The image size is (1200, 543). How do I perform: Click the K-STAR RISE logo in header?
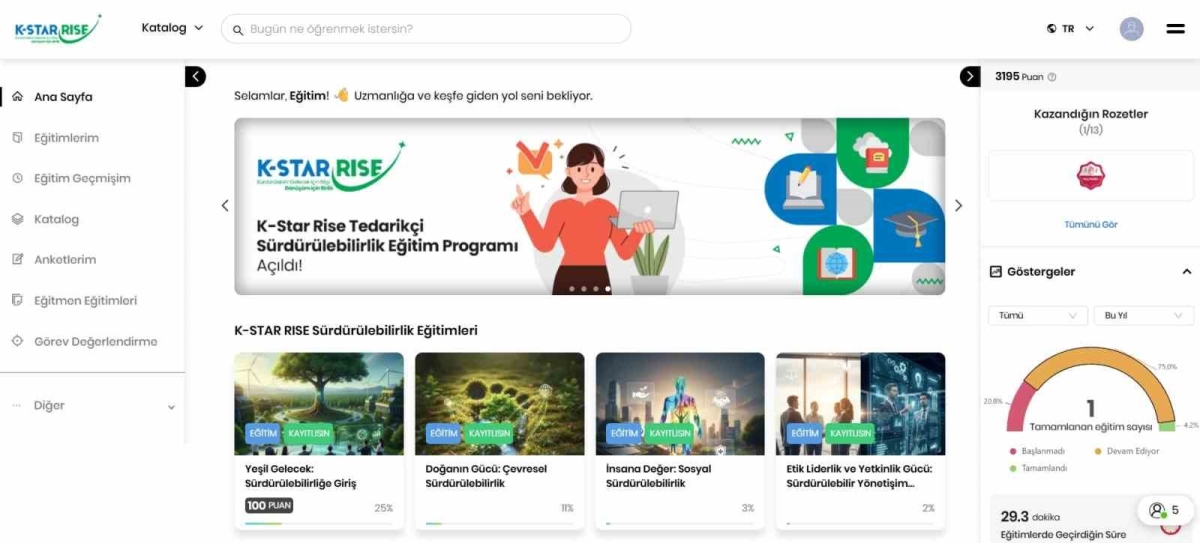click(x=58, y=29)
